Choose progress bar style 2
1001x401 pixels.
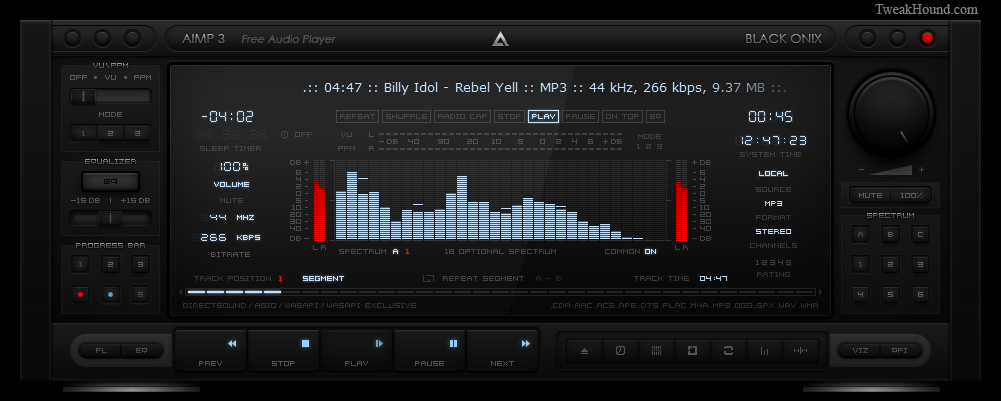pyautogui.click(x=110, y=264)
